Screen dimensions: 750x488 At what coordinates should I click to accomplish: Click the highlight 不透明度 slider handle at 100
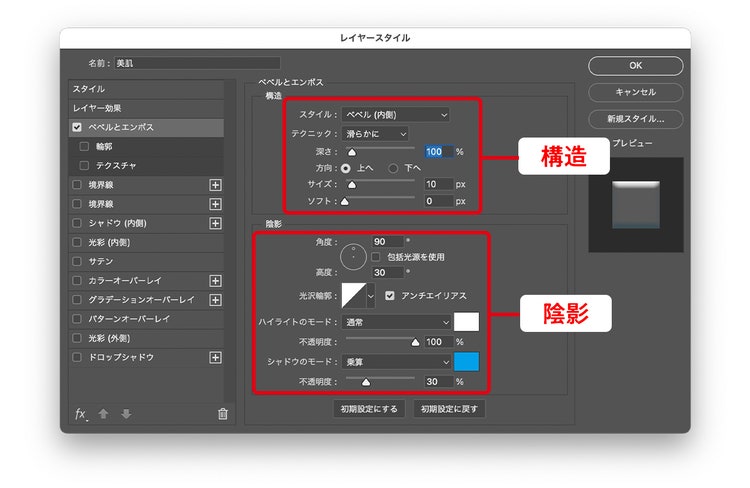coord(415,342)
